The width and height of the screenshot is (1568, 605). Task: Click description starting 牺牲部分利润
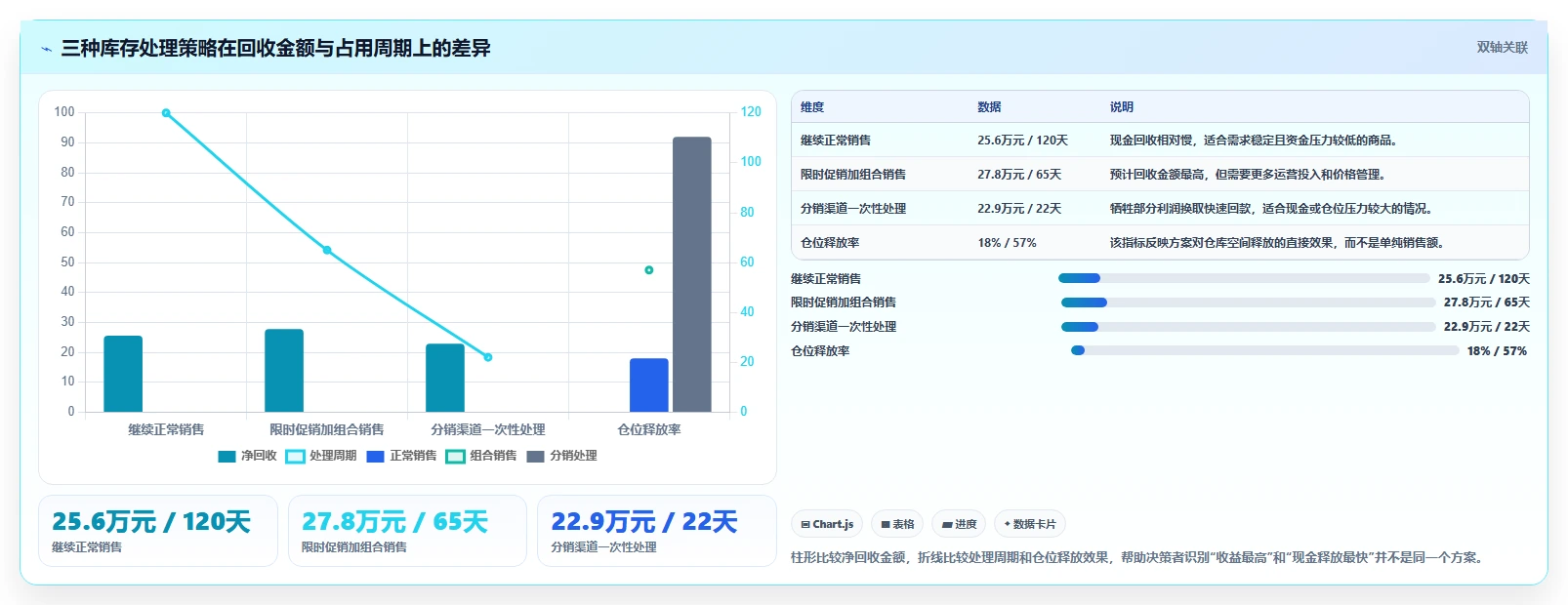pos(1273,209)
